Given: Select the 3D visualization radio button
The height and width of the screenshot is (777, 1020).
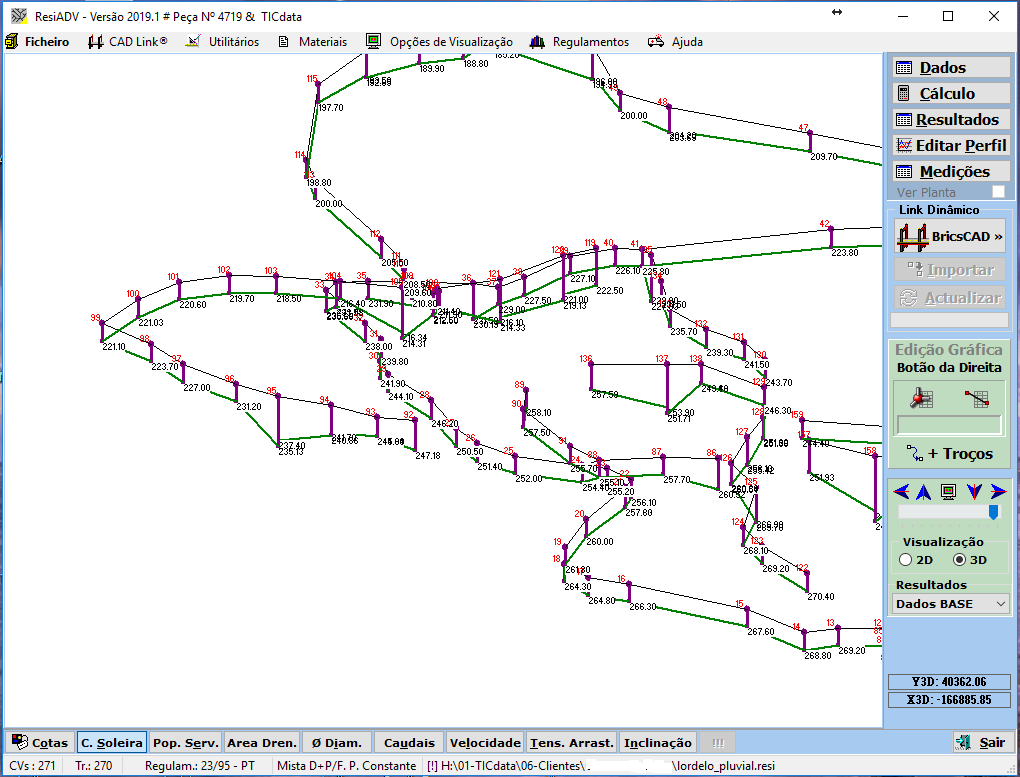Looking at the screenshot, I should point(959,560).
